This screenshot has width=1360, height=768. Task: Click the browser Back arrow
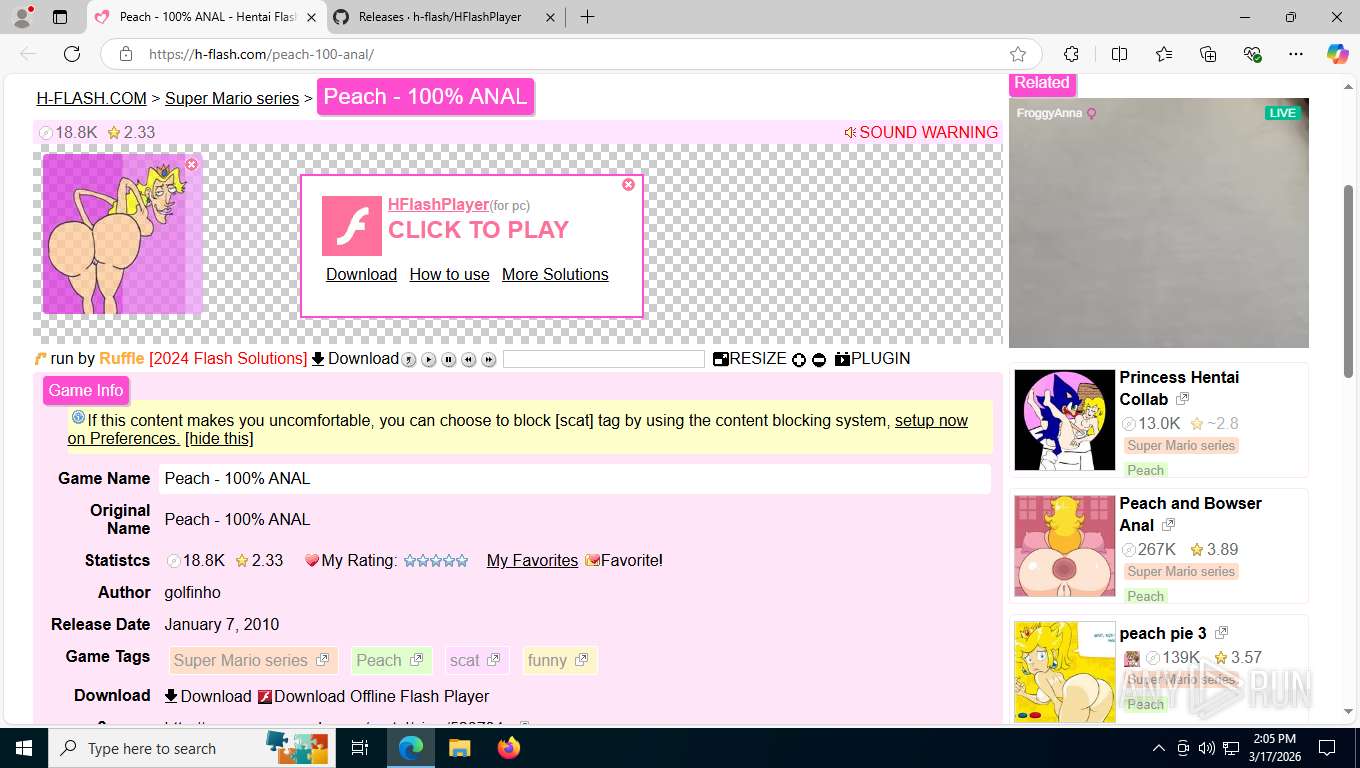[28, 54]
